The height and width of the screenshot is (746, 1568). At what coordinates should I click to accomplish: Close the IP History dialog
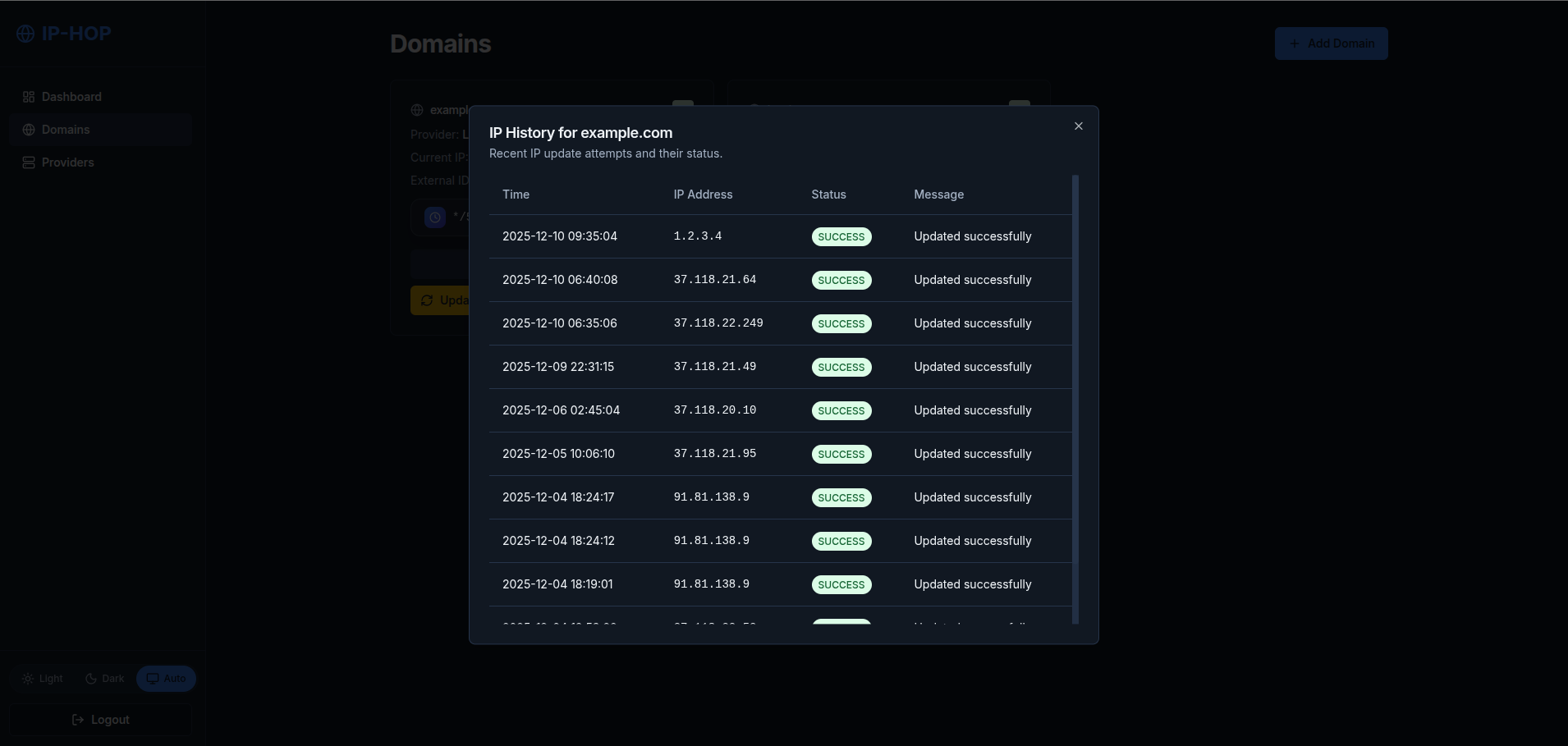coord(1078,126)
